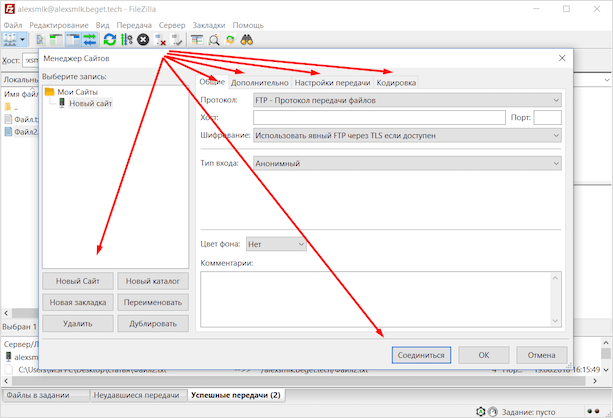Select Мои Сайты label in site tree
The width and height of the screenshot is (613, 418).
pyautogui.click(x=77, y=92)
